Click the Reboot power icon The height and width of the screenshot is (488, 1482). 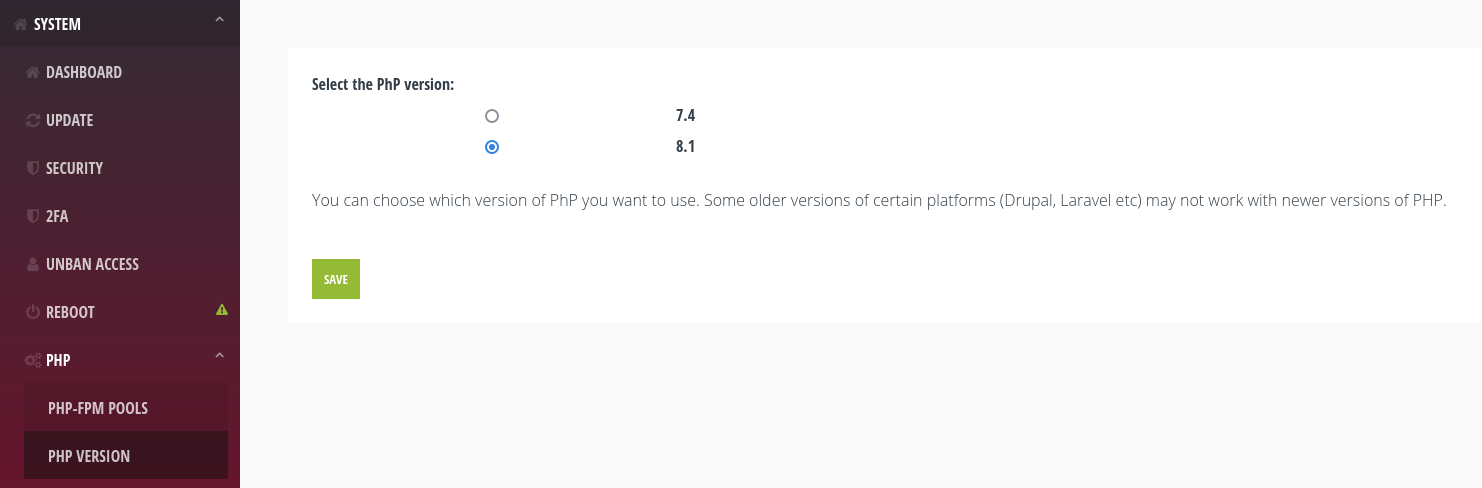click(x=32, y=312)
